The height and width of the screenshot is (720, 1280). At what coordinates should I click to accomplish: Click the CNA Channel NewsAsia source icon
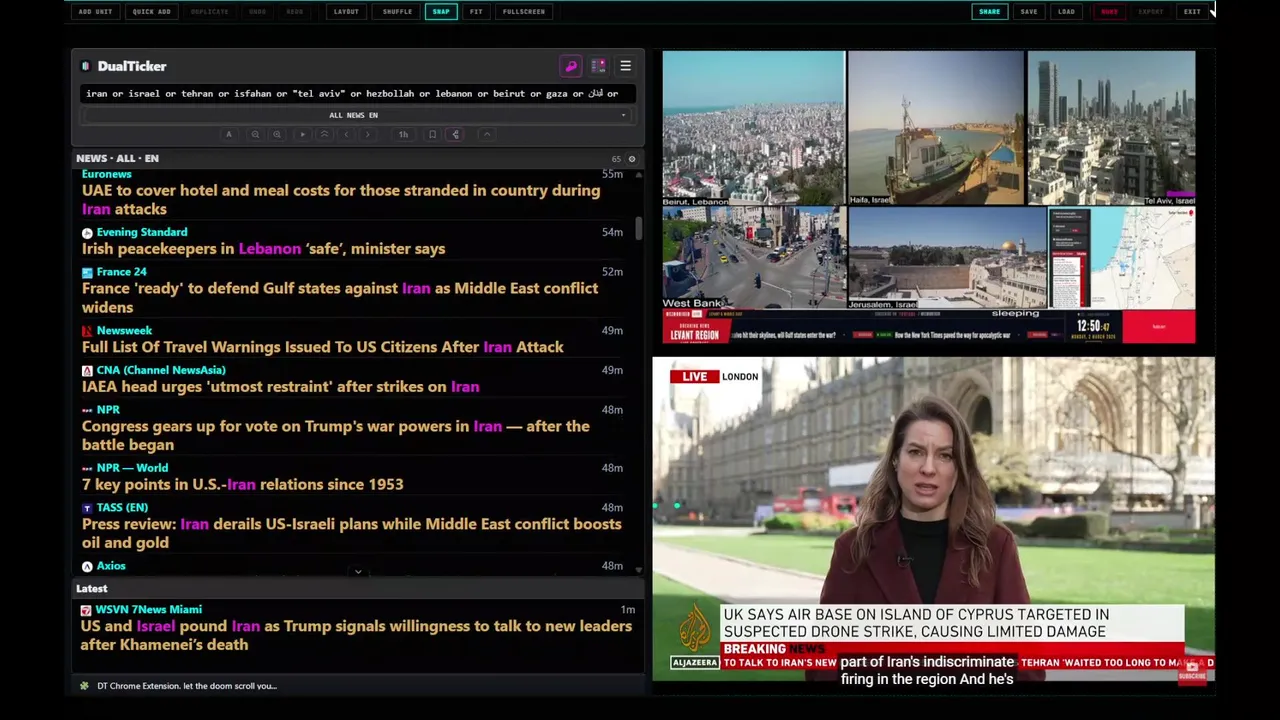pyautogui.click(x=87, y=371)
